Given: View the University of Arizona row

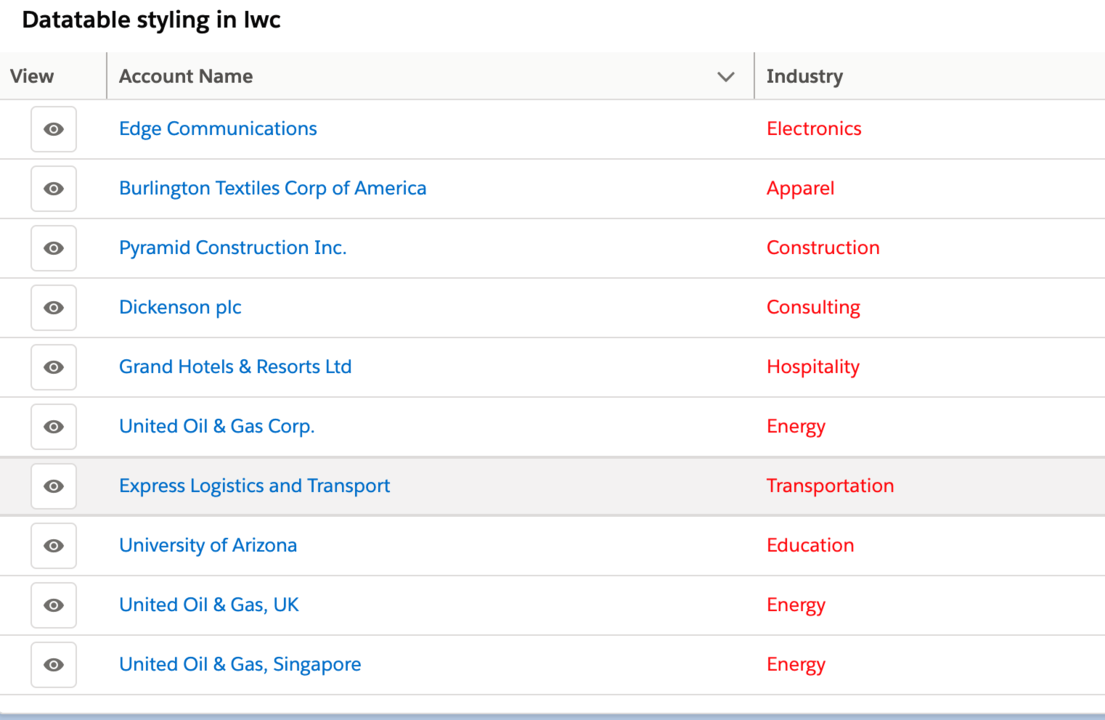Looking at the screenshot, I should tap(54, 546).
